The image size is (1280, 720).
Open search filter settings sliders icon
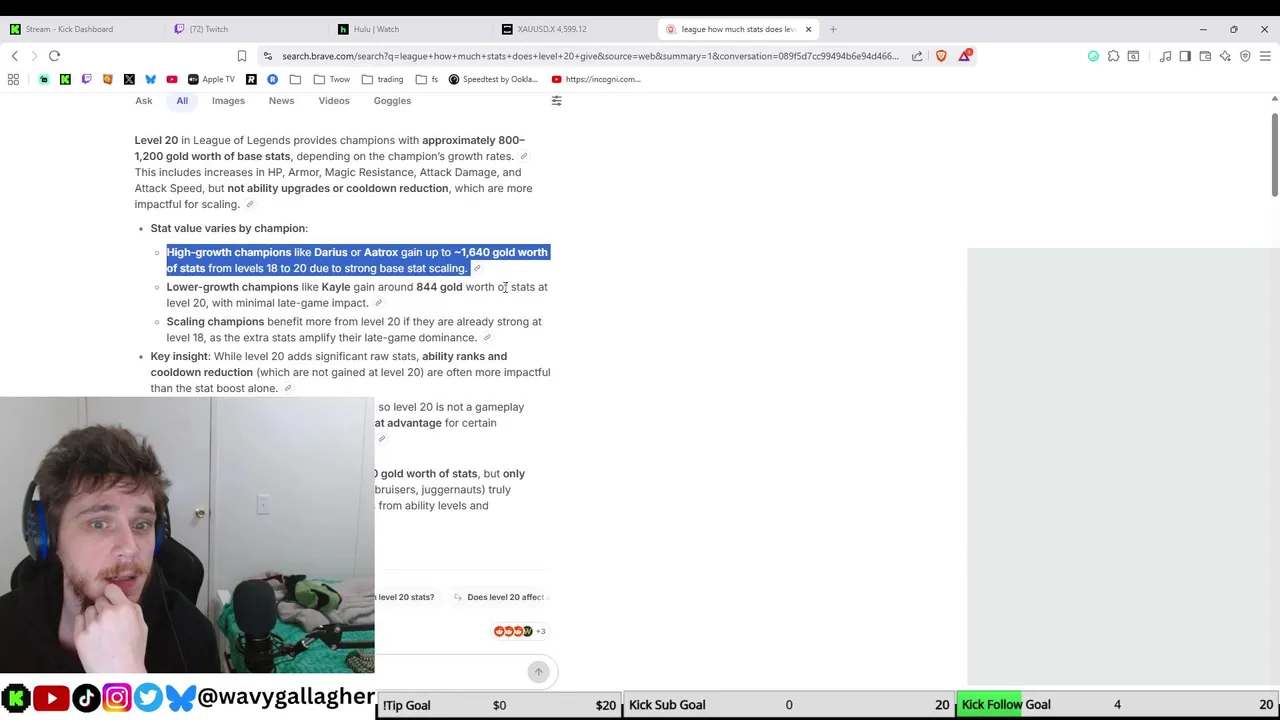coord(557,101)
